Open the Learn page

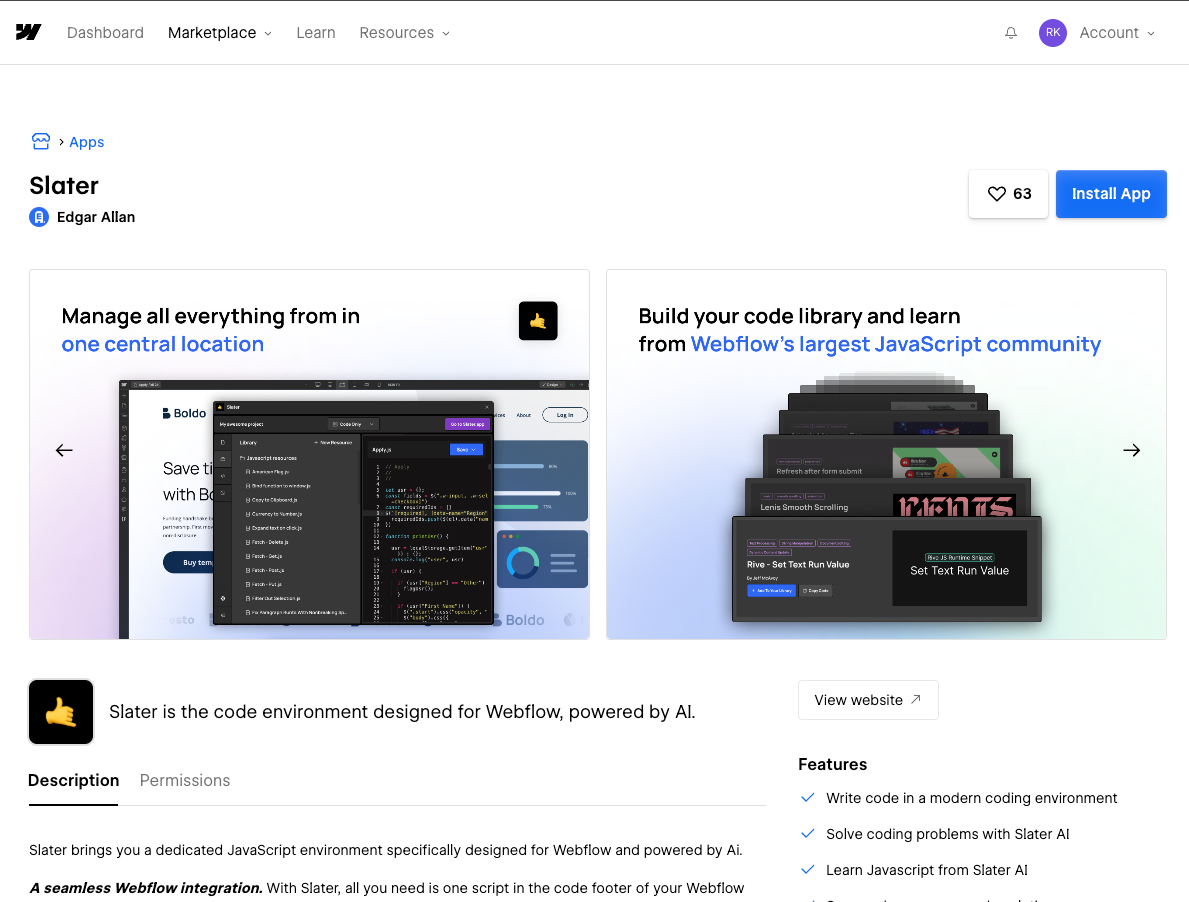point(315,33)
